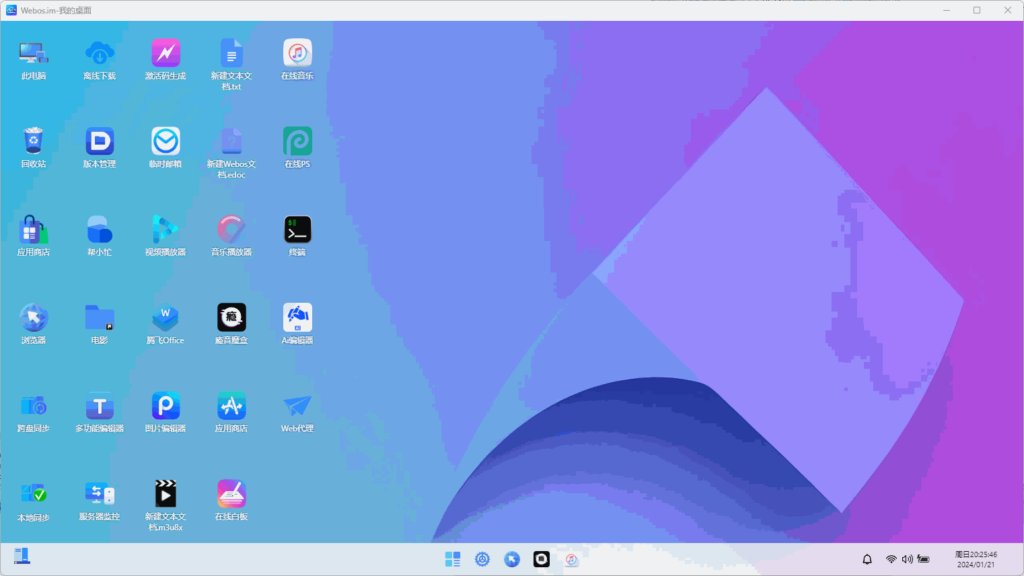The image size is (1024, 576).
Task: Open the 在线白板 whiteboard app
Action: 231,494
